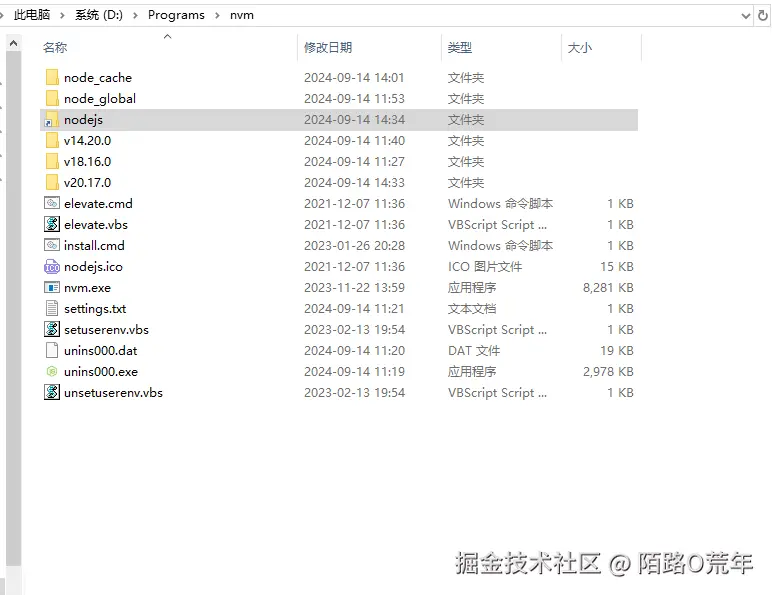Click the 2023-01-26 20:28 date of install.cmd
This screenshot has width=772, height=595.
click(x=354, y=246)
